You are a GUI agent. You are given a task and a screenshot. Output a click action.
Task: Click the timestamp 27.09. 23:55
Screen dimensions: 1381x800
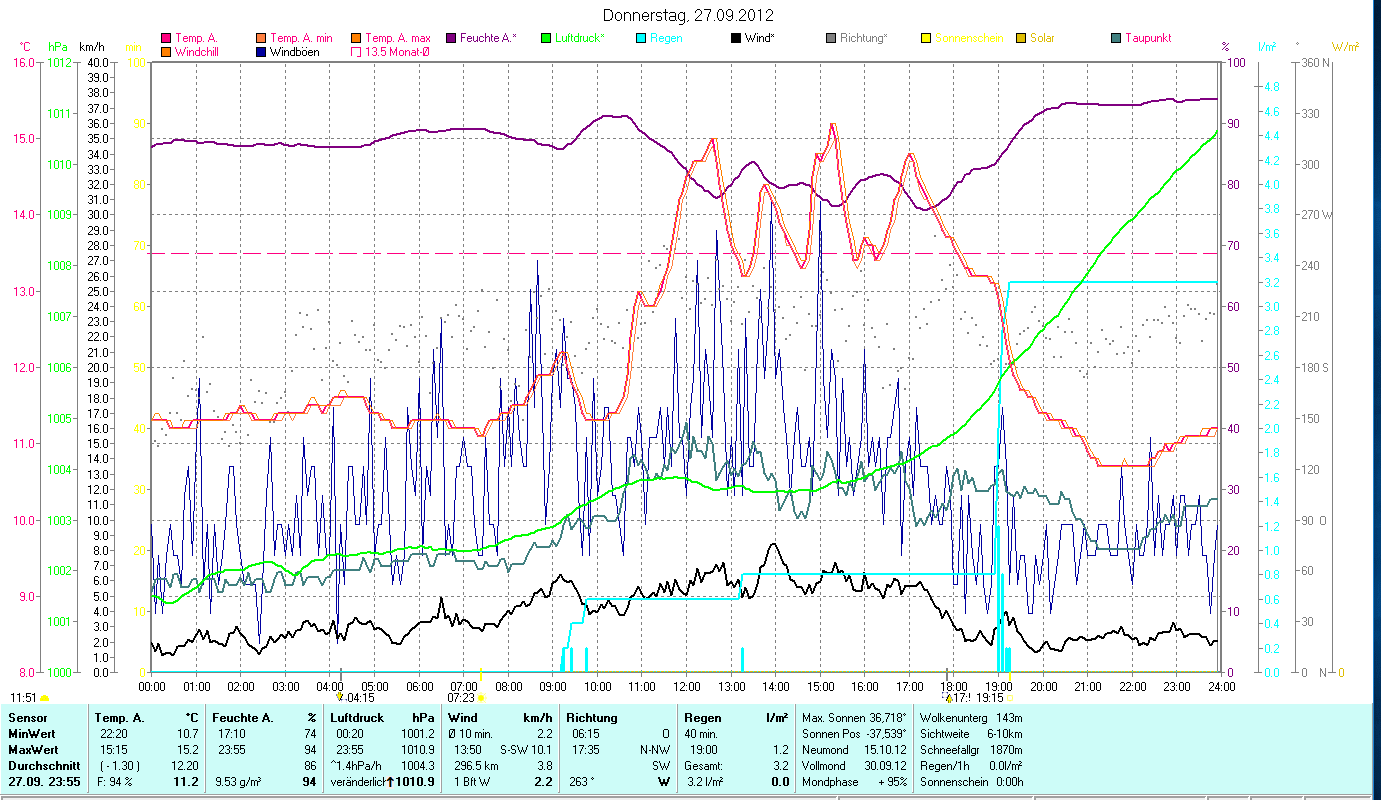(43, 782)
